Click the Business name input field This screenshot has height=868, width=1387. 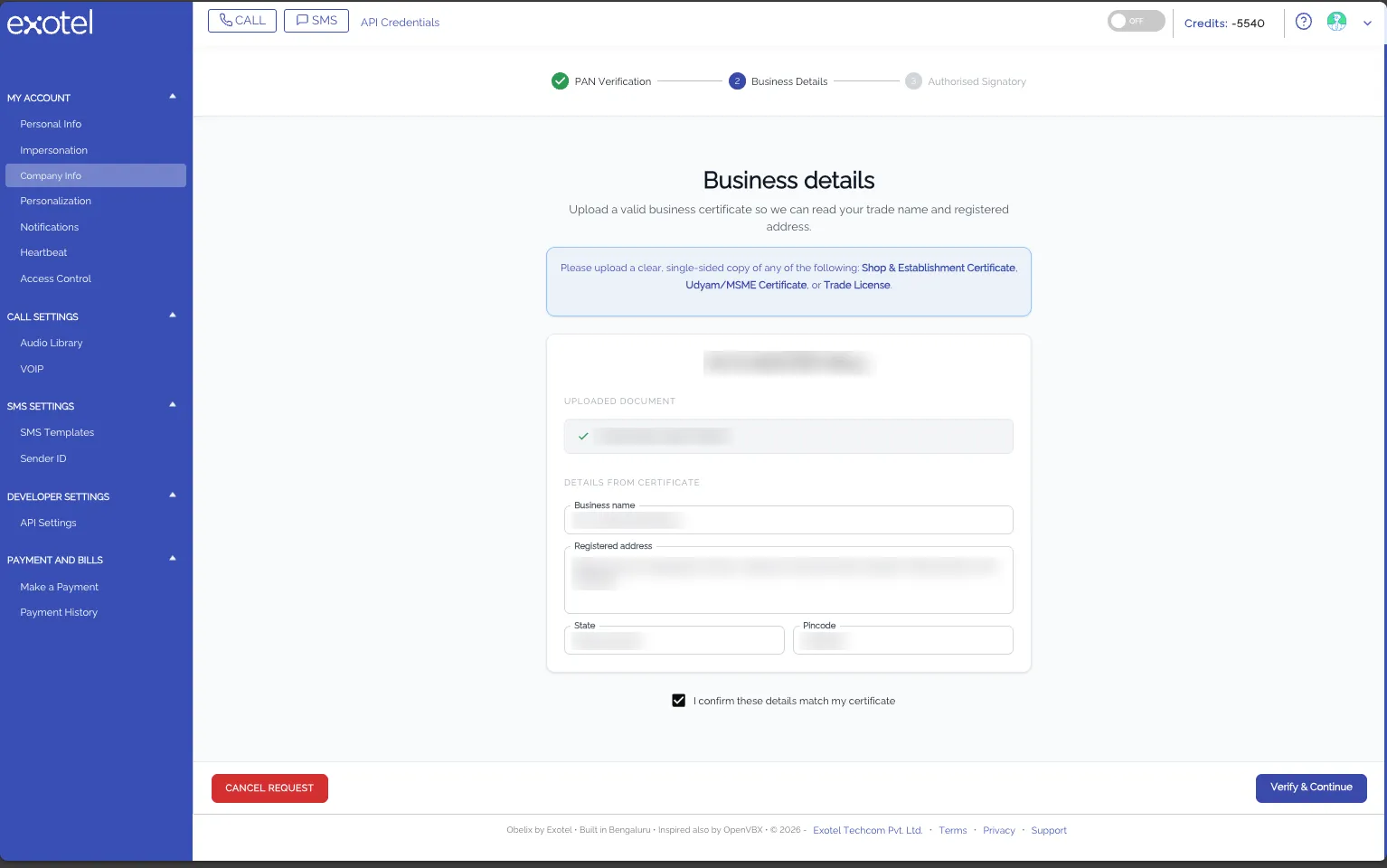coord(788,520)
